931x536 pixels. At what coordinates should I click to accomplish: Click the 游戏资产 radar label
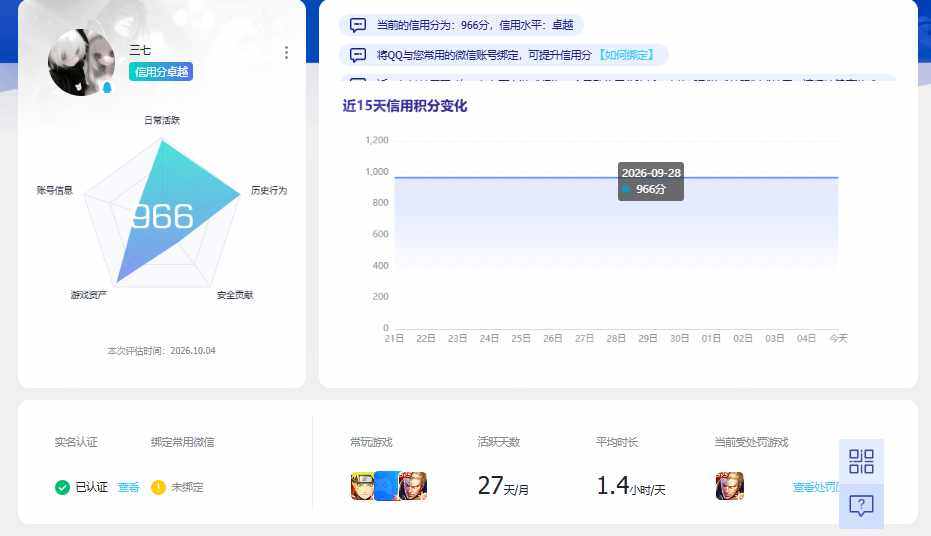(x=88, y=294)
